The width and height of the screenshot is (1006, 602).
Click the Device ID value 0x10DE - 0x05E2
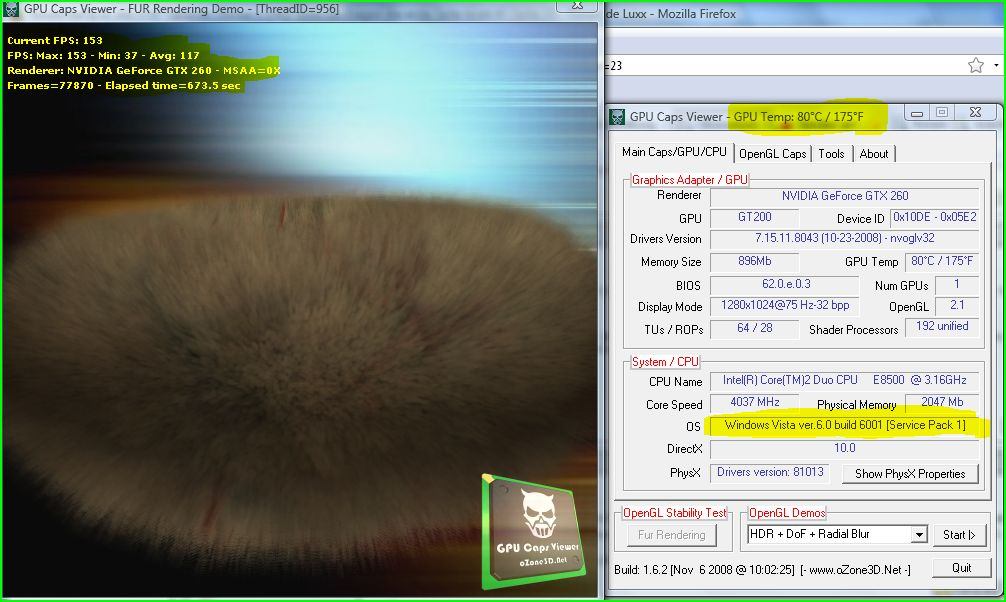[x=935, y=218]
